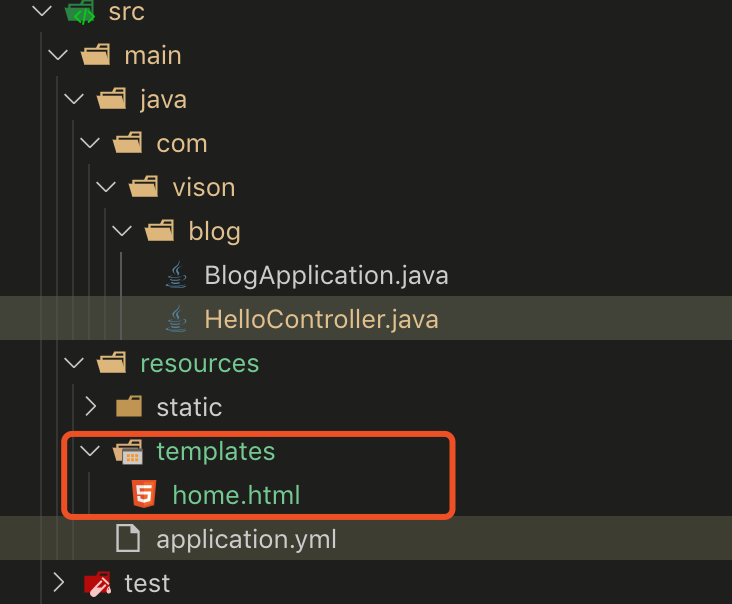The height and width of the screenshot is (604, 732).
Task: Click the src folder icon
Action: (x=79, y=13)
